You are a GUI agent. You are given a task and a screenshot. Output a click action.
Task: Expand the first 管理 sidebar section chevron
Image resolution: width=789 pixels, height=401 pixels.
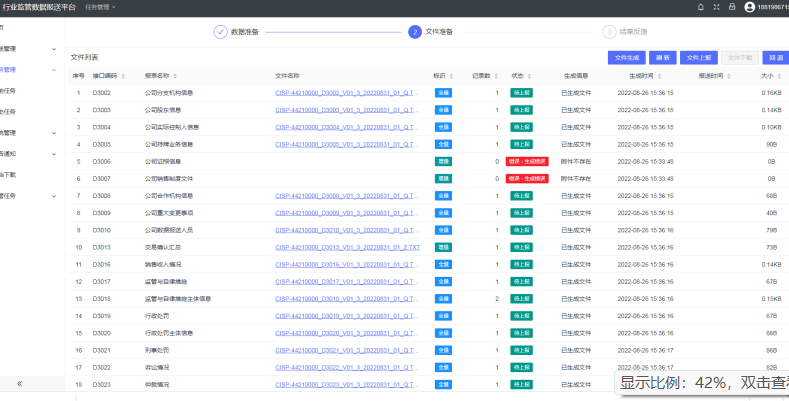tap(54, 49)
